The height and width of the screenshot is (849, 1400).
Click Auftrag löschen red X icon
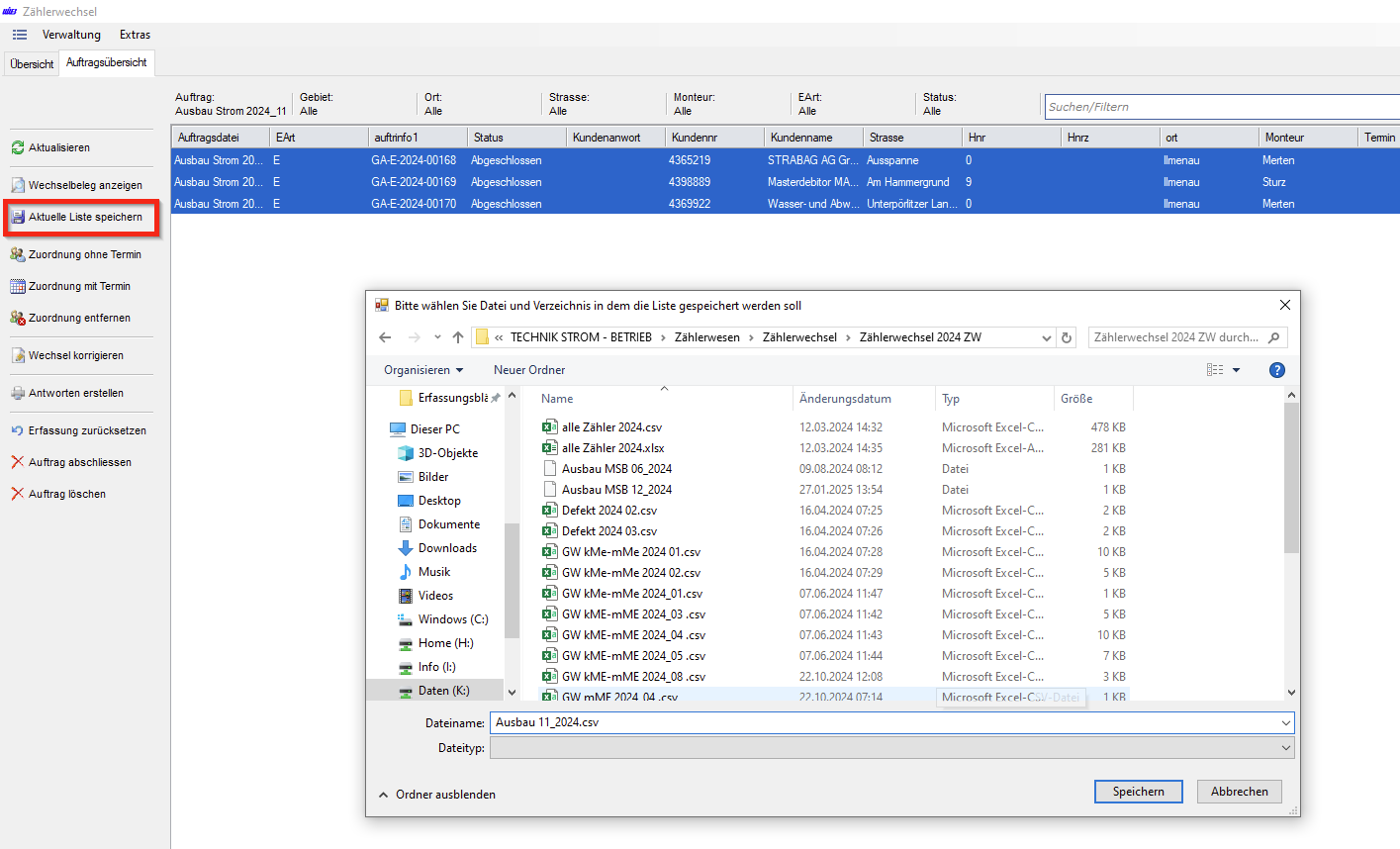point(18,494)
